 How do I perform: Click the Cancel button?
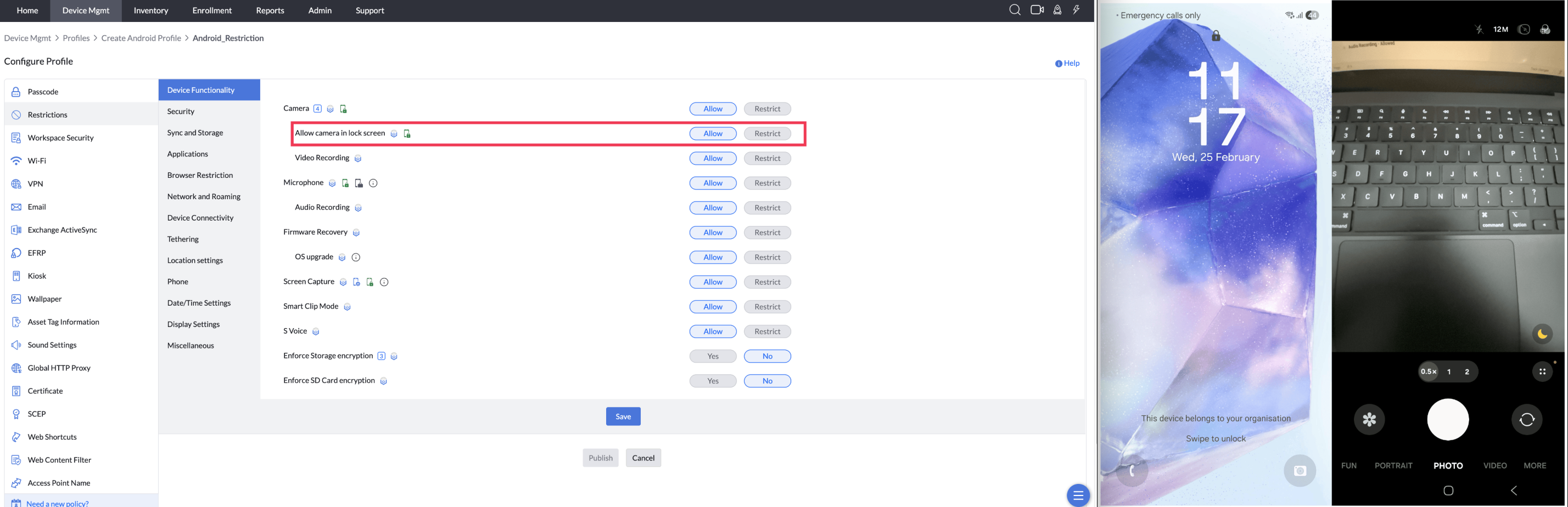(643, 458)
